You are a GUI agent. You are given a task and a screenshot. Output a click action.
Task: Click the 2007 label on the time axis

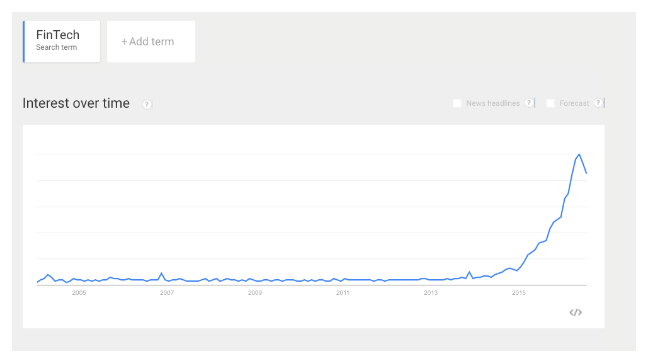click(x=167, y=293)
